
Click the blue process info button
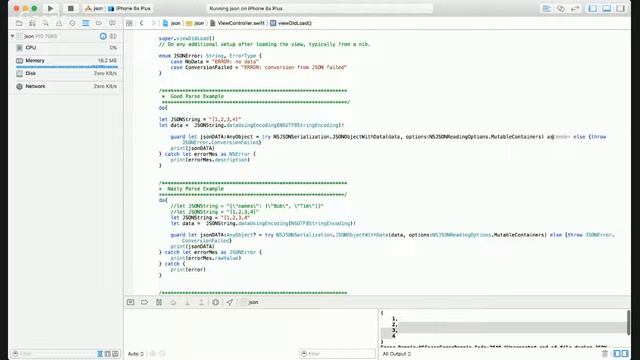(x=103, y=36)
